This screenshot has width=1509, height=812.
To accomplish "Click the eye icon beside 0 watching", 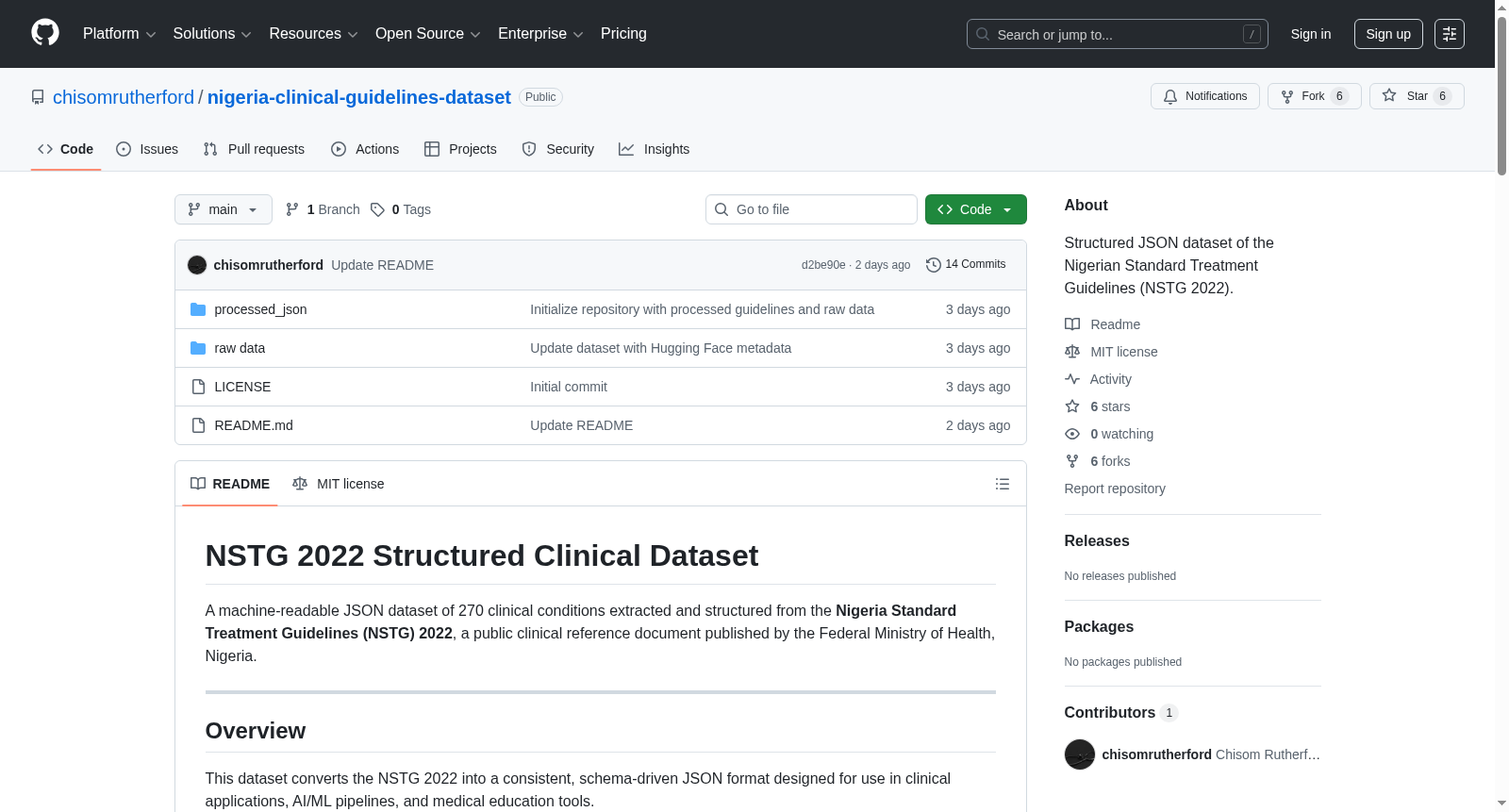I will click(1072, 434).
